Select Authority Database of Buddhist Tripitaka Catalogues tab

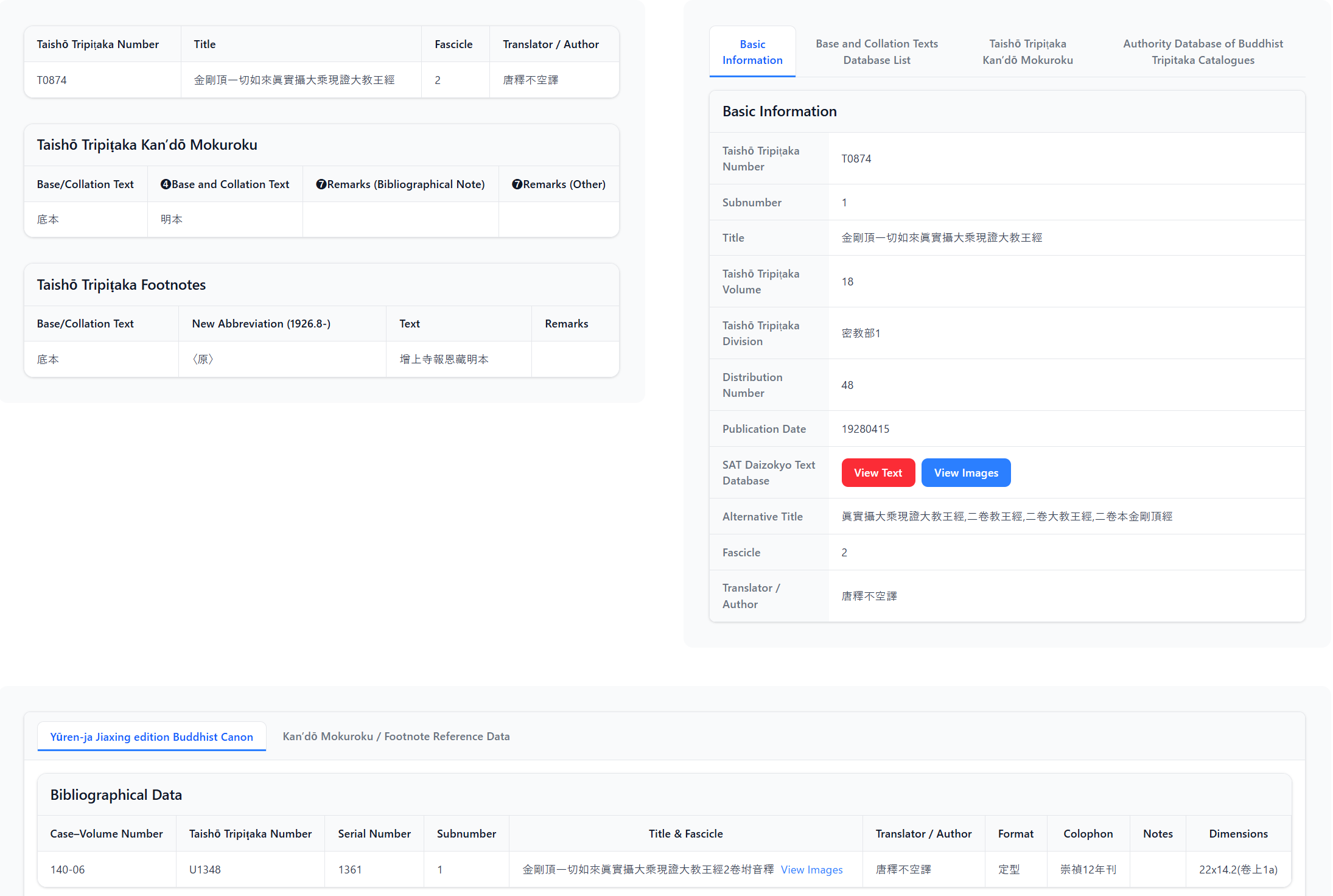(x=1203, y=52)
